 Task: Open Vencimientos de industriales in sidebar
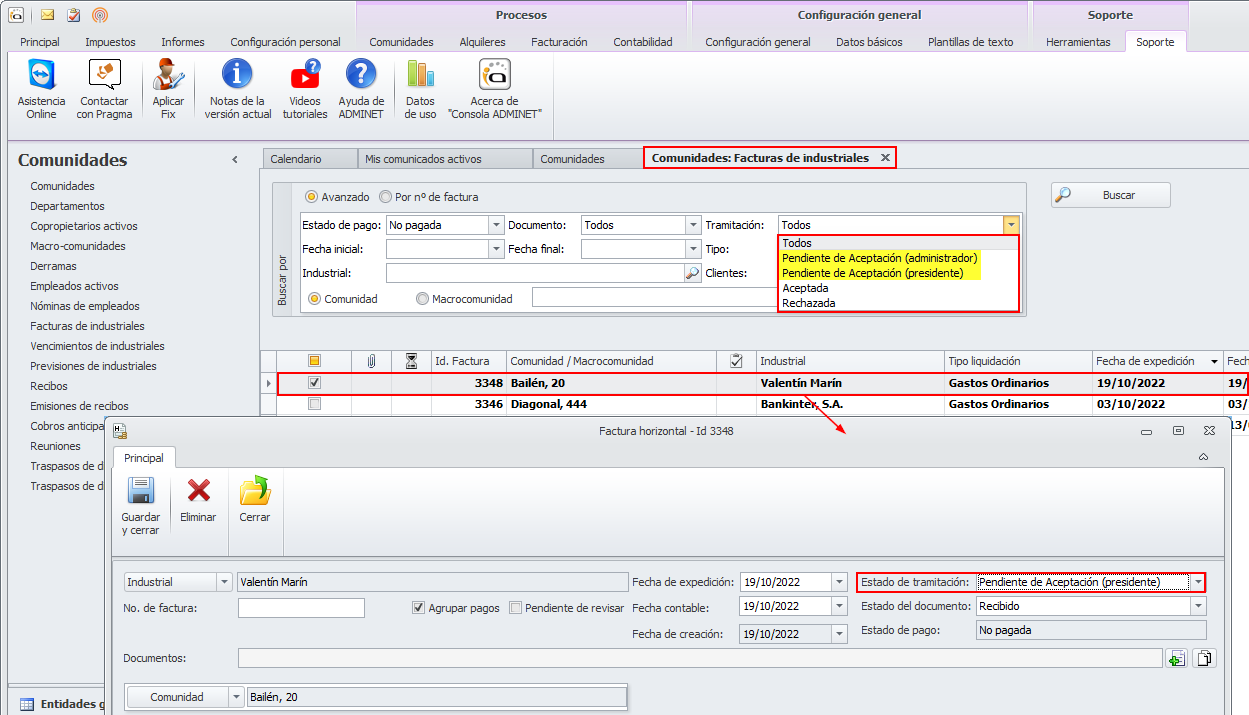97,346
